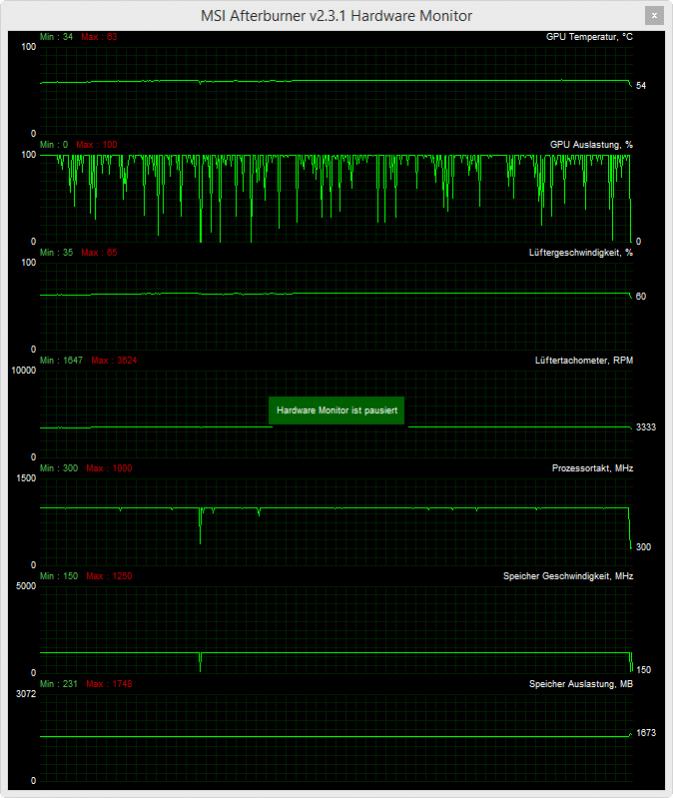
Task: Click the 'Lüftergeschwindigkeit, %' graph label
Action: (581, 252)
